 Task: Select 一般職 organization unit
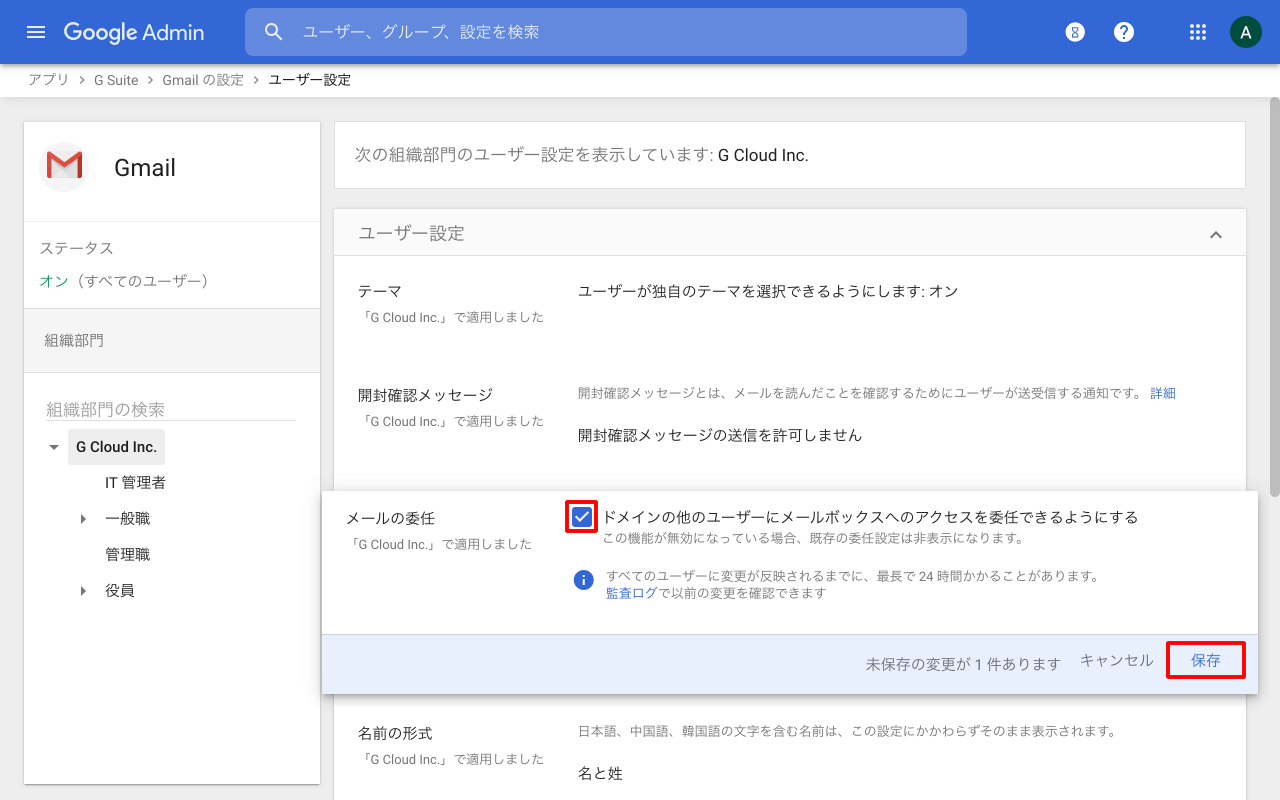tap(127, 519)
